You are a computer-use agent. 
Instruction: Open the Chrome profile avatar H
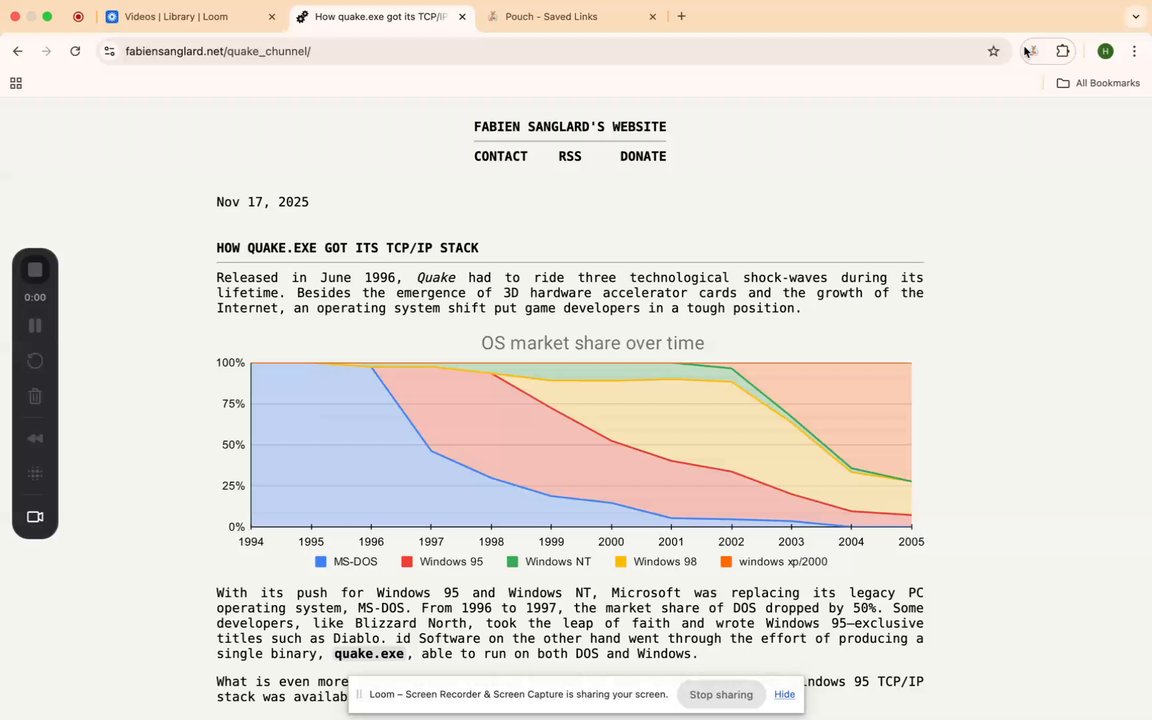pyautogui.click(x=1105, y=51)
